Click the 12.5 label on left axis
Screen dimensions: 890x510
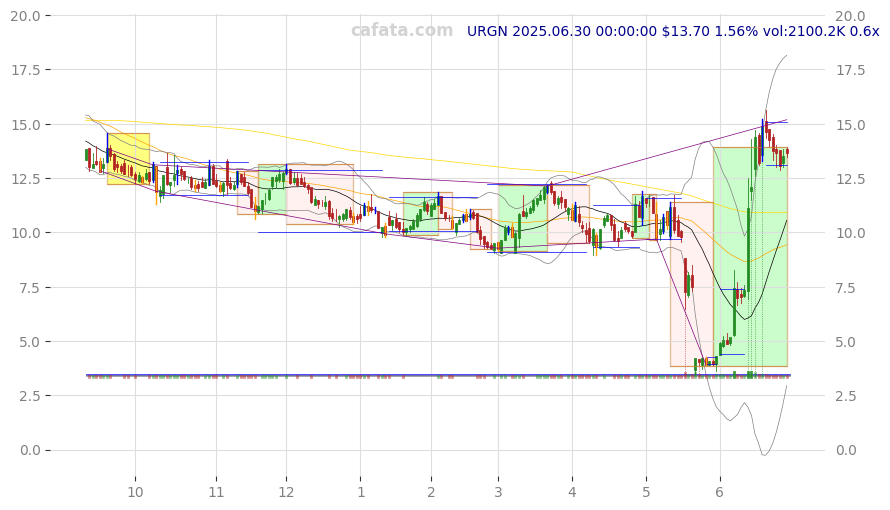[26, 179]
